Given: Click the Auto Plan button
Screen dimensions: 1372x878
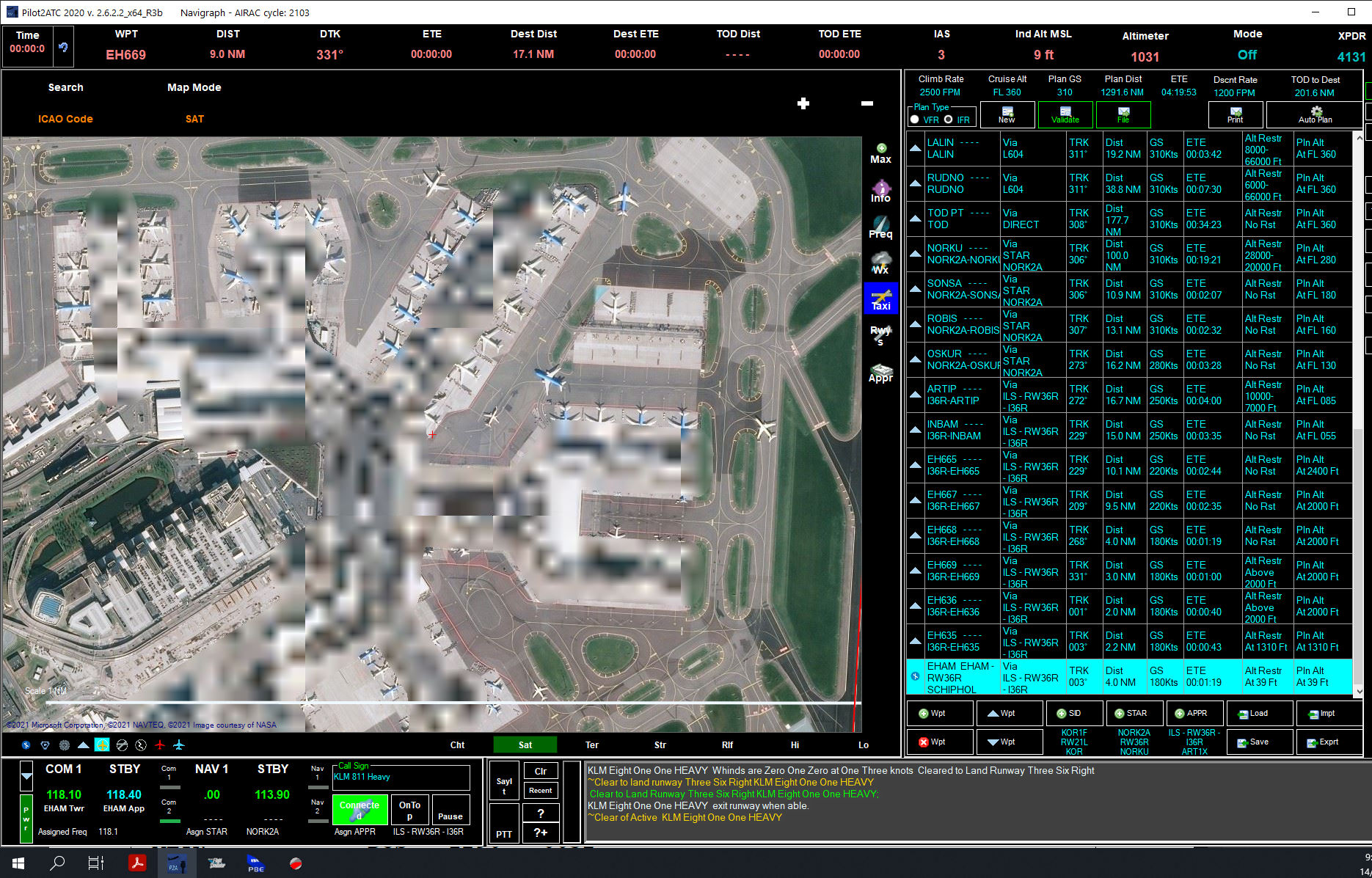Looking at the screenshot, I should (x=1315, y=114).
